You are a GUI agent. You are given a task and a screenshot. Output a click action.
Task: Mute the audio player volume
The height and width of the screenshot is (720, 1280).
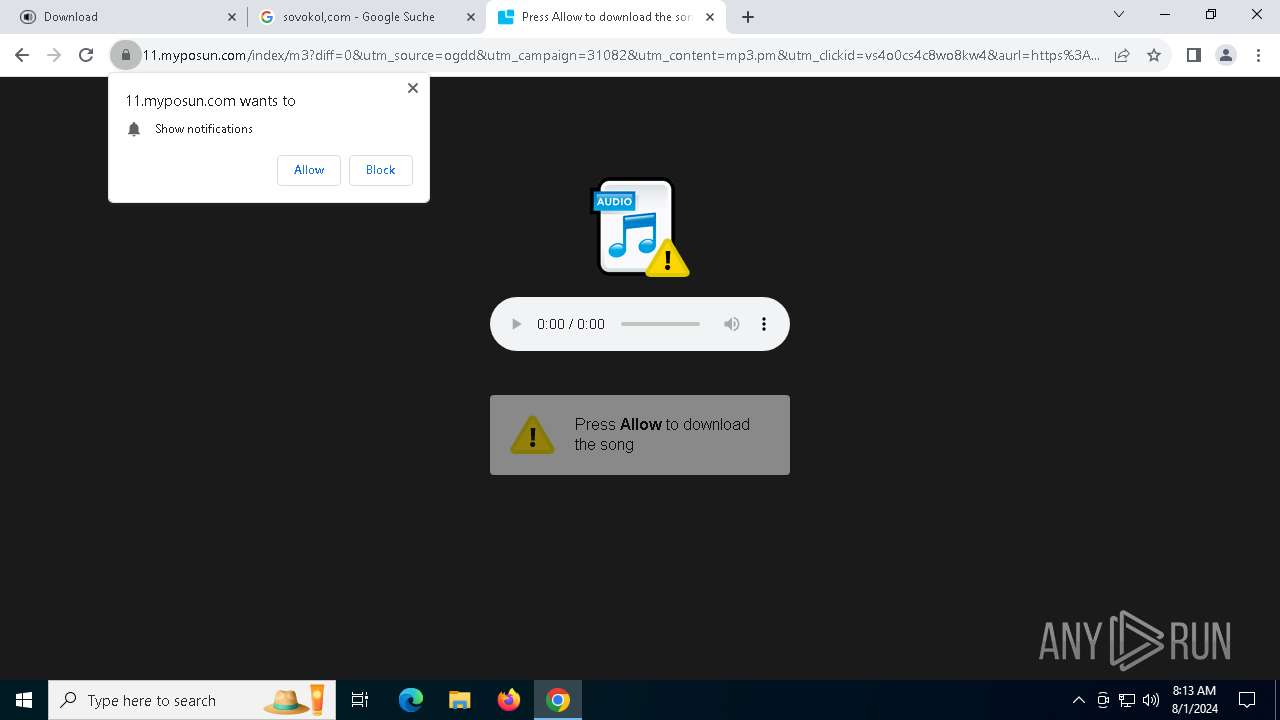coord(732,324)
